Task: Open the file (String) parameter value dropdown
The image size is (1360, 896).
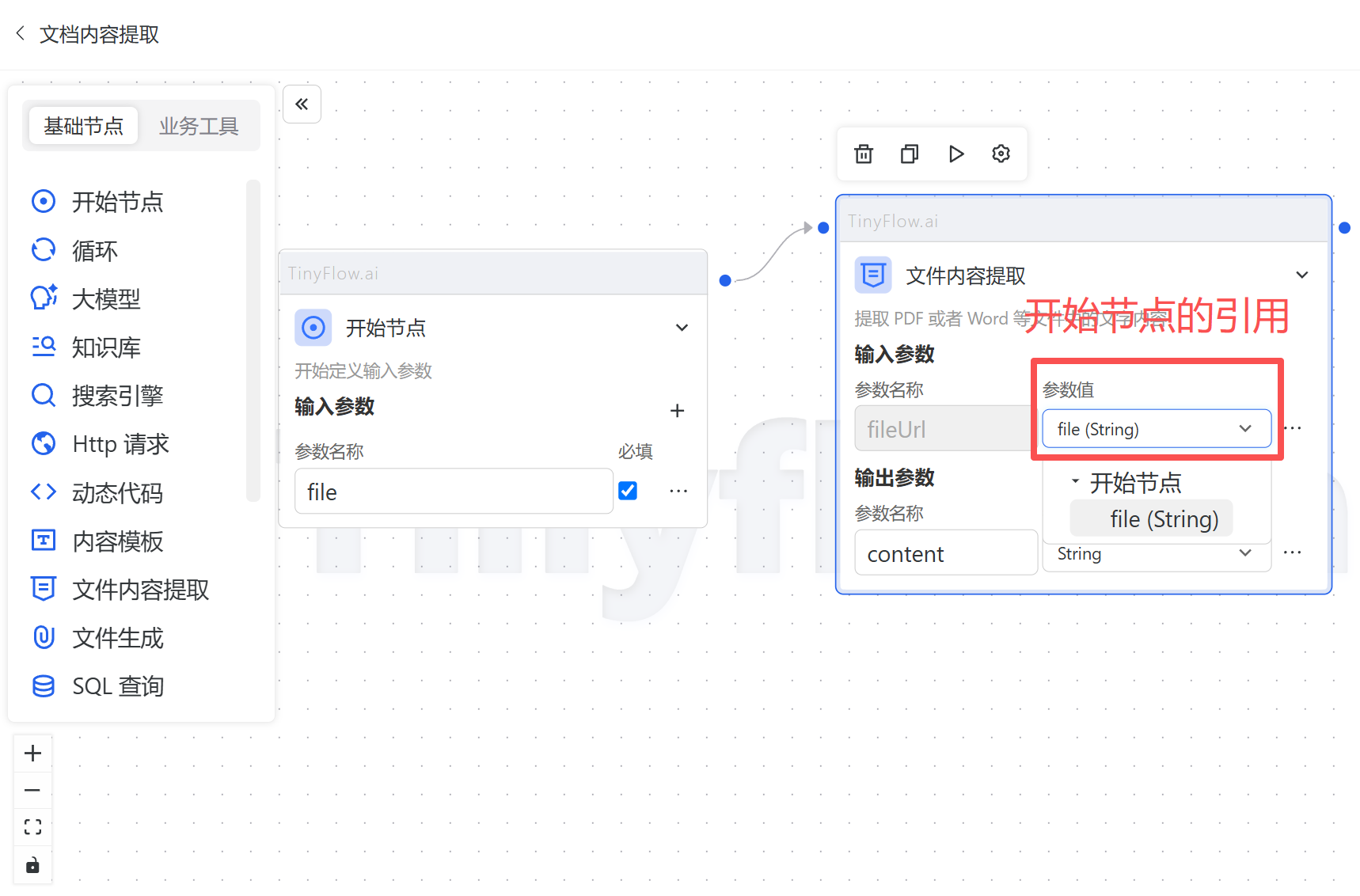Action: [1156, 429]
